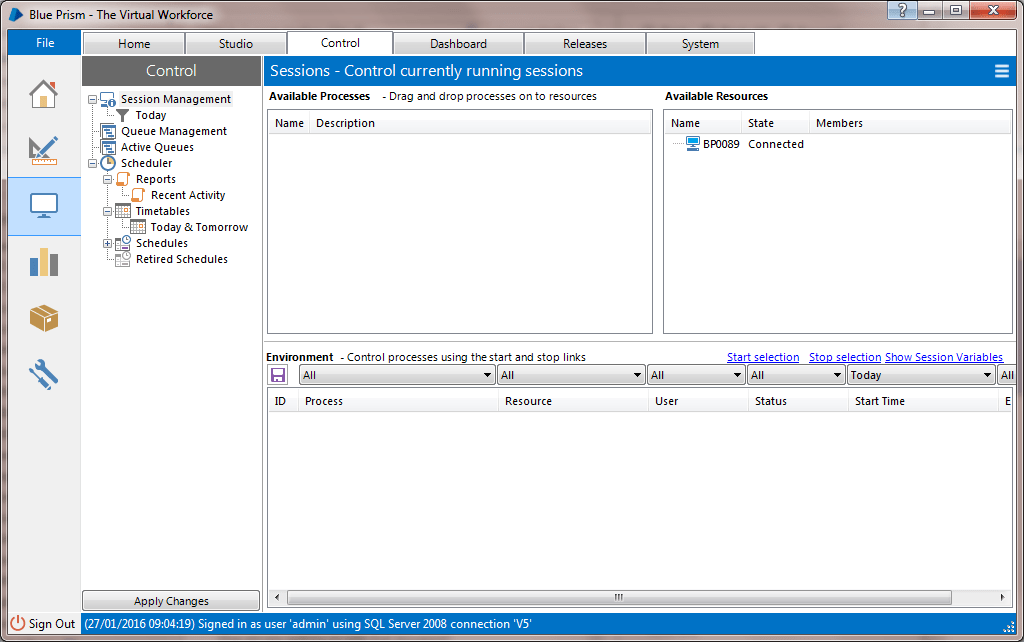
Task: Click the Reports scroll icon
Action: [123, 179]
